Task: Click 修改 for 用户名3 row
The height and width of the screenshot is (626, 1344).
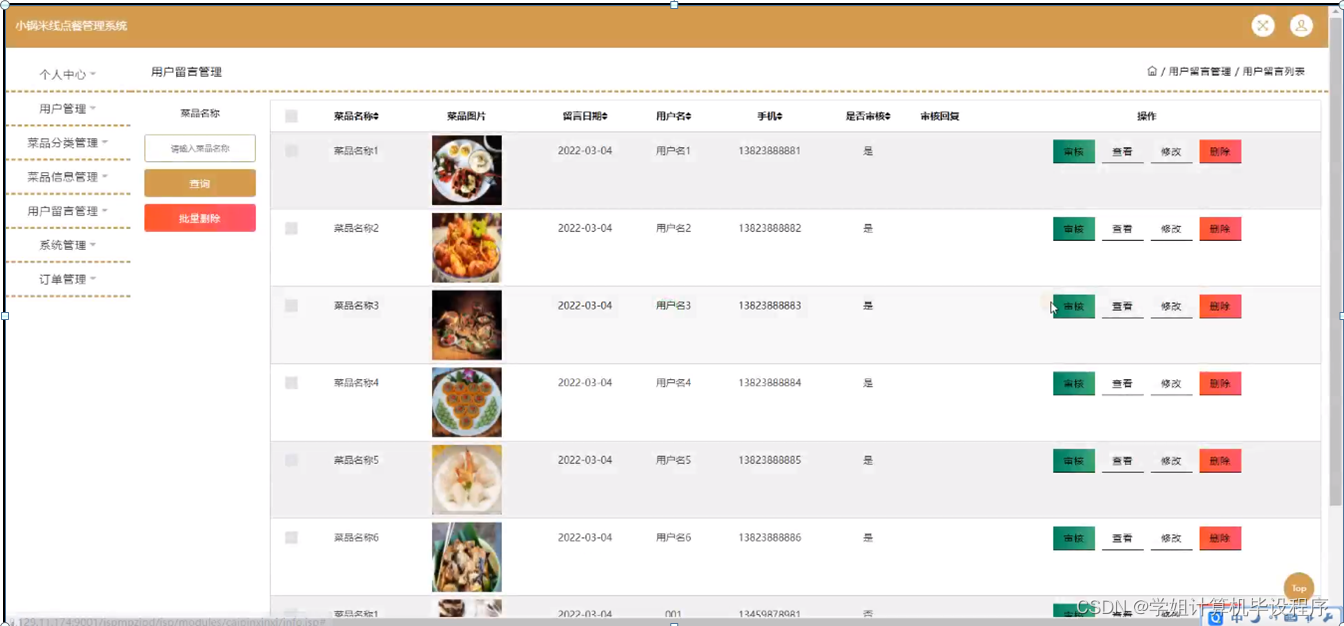Action: pos(1171,306)
